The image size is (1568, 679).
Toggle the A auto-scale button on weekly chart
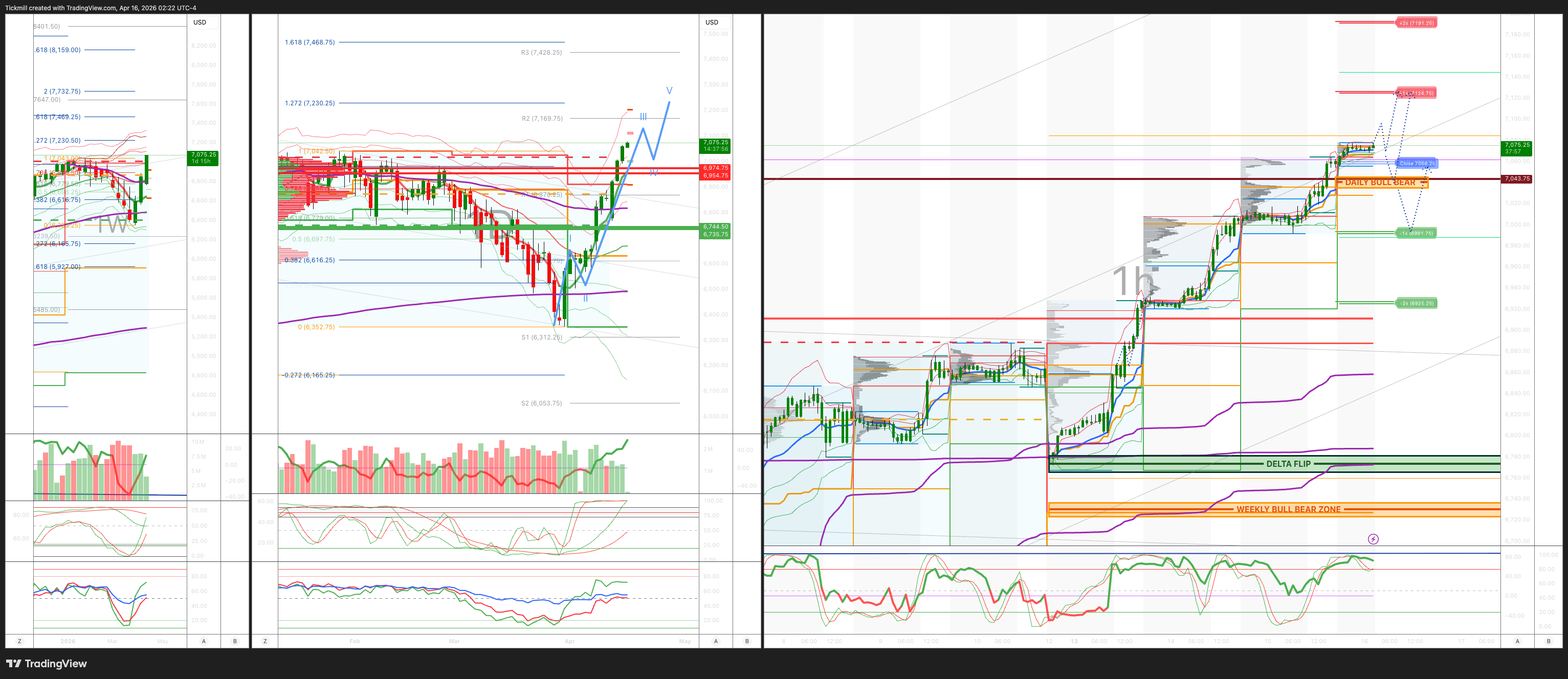point(203,641)
